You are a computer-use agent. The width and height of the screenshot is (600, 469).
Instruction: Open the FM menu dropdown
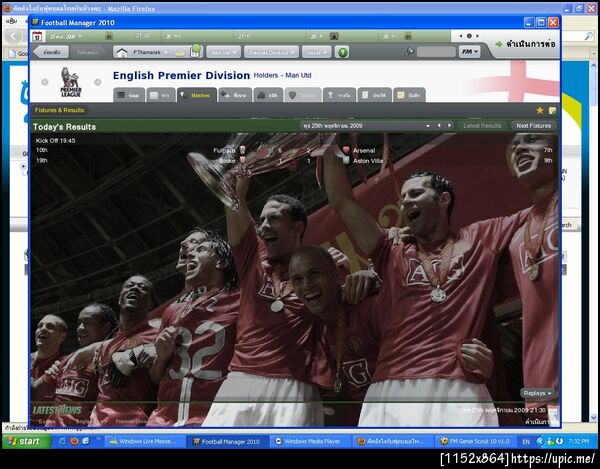coord(470,52)
